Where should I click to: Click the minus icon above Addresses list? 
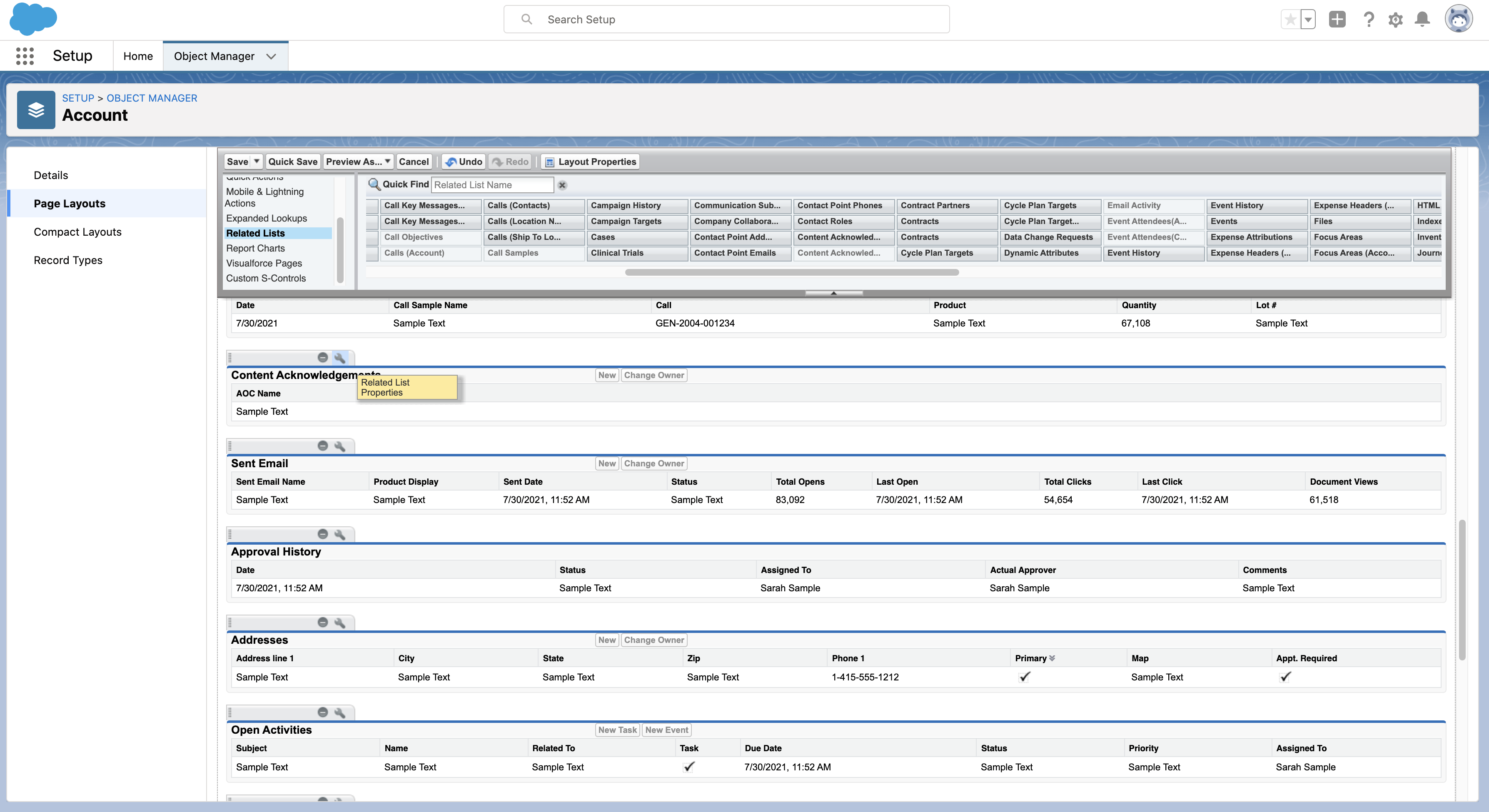click(322, 623)
